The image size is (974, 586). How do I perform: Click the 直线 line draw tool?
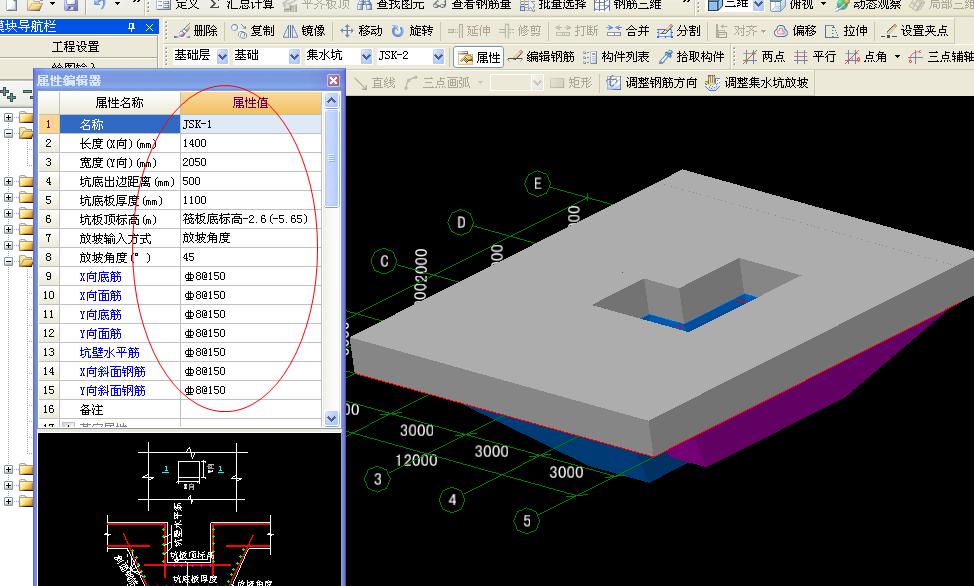[x=375, y=83]
